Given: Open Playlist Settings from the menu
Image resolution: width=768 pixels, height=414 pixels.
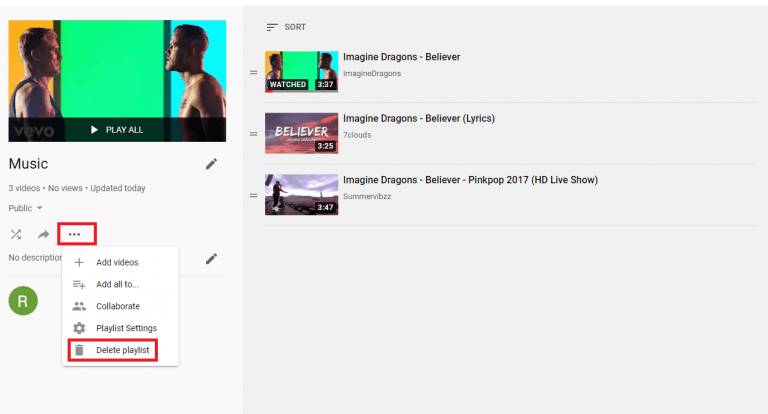Looking at the screenshot, I should point(120,328).
